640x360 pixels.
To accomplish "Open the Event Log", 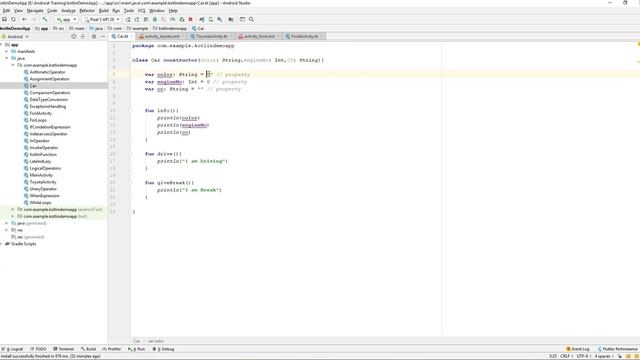I will [578, 349].
